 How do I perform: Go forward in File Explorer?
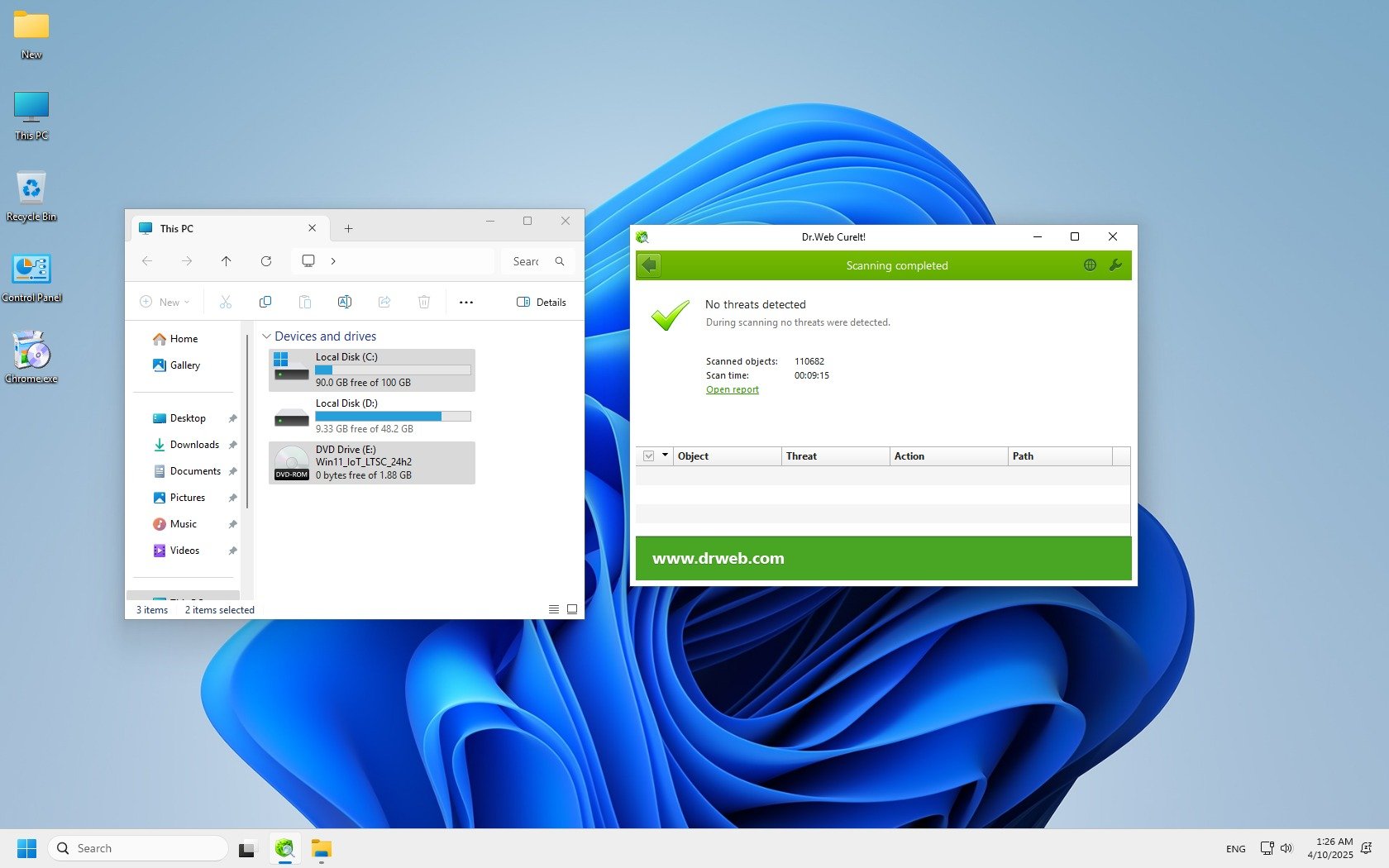(x=187, y=261)
